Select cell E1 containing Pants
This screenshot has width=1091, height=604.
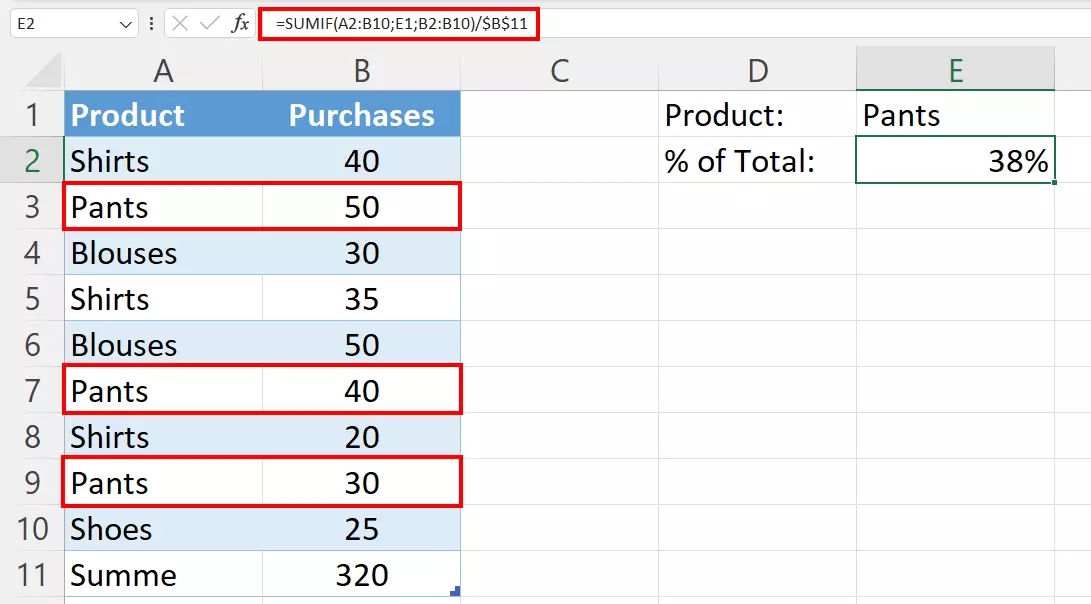click(955, 115)
